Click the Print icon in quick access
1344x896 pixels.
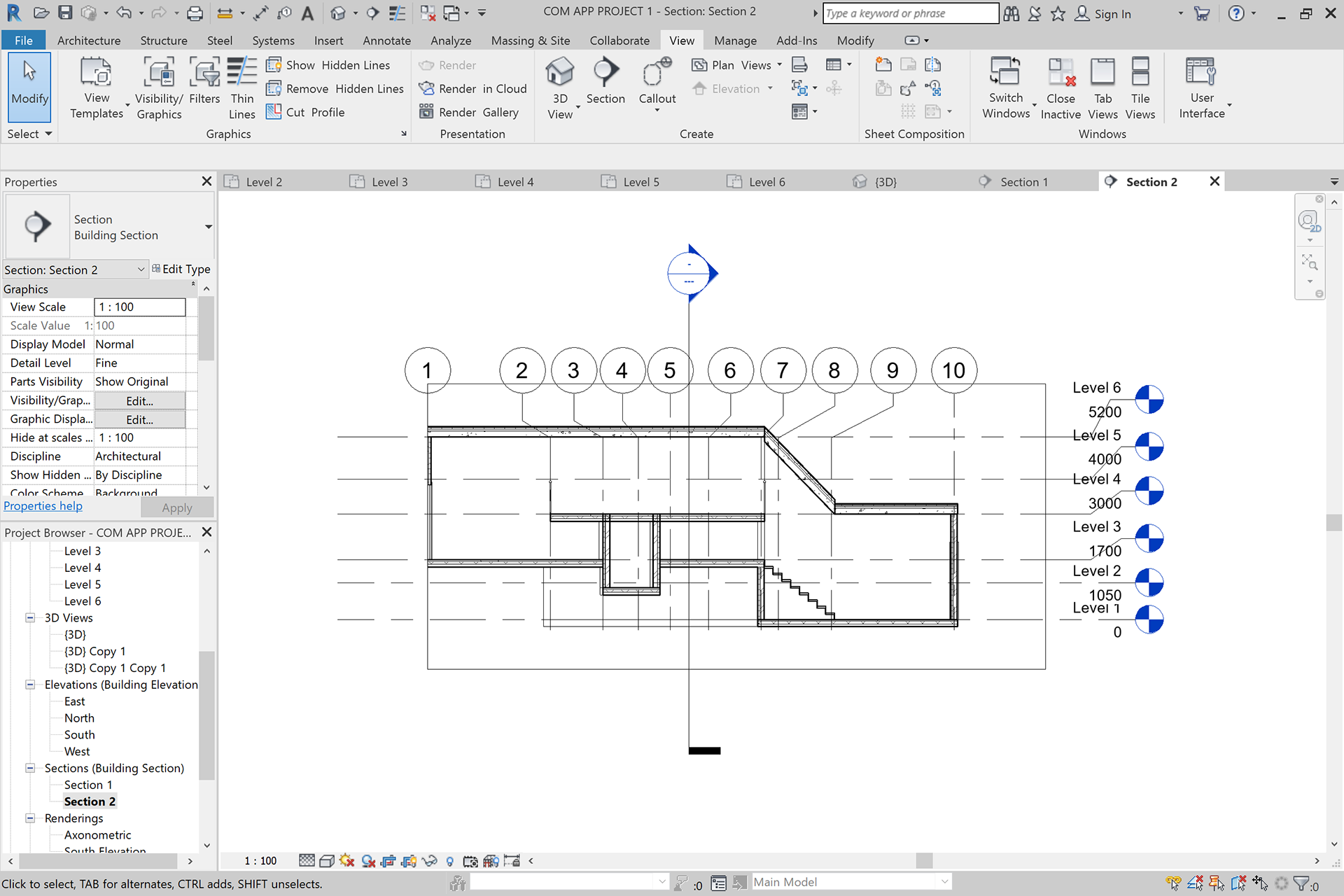pos(195,13)
